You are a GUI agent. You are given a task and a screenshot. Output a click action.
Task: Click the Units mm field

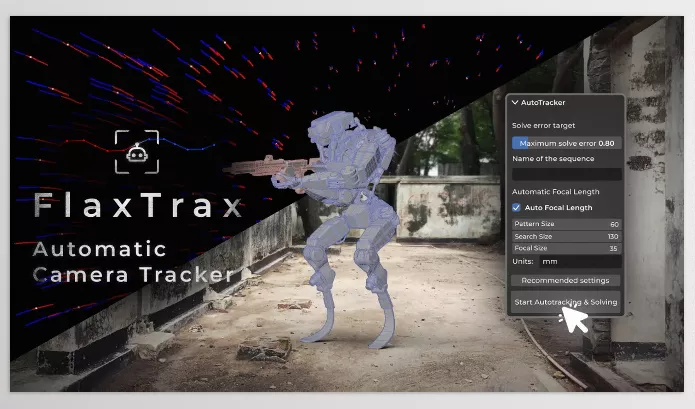580,261
